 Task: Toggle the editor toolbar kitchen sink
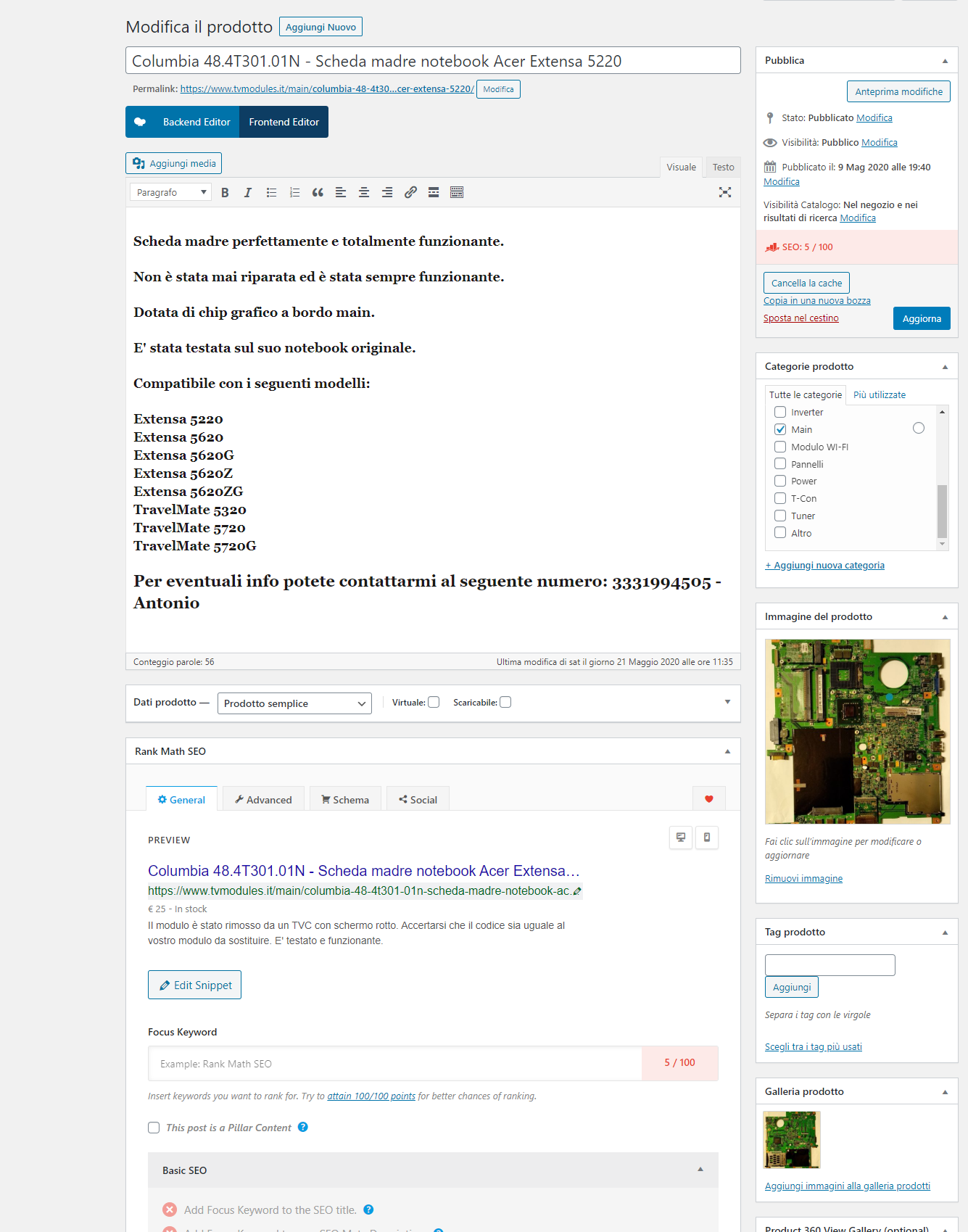(457, 192)
